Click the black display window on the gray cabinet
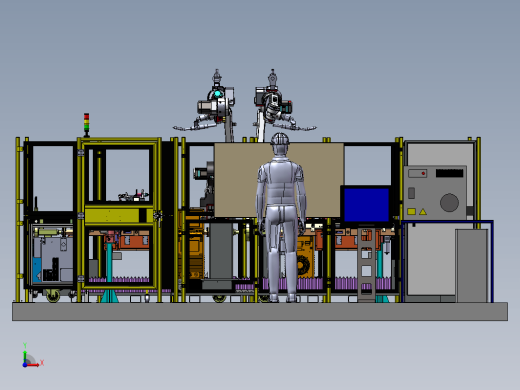The image size is (520, 390). click(449, 173)
